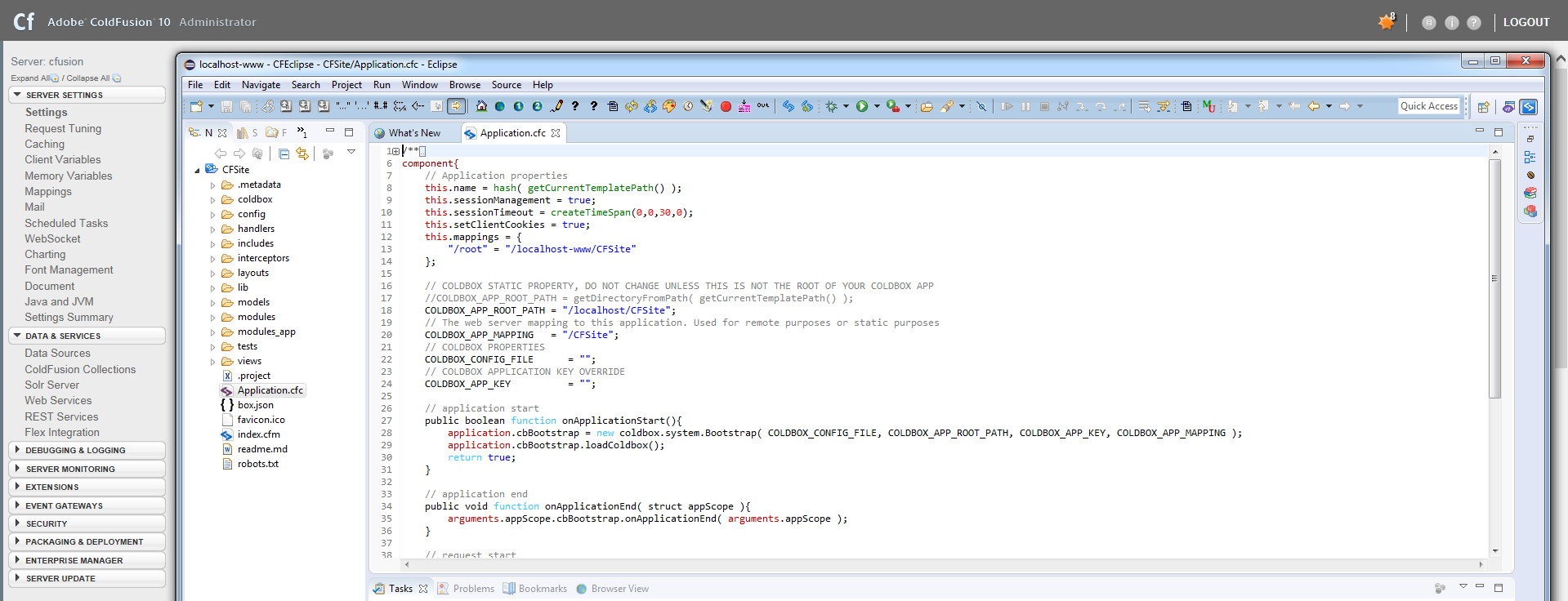Viewport: 1568px width, 601px height.
Task: Toggle the highlighted yellow arrow toolbar button
Action: point(457,106)
